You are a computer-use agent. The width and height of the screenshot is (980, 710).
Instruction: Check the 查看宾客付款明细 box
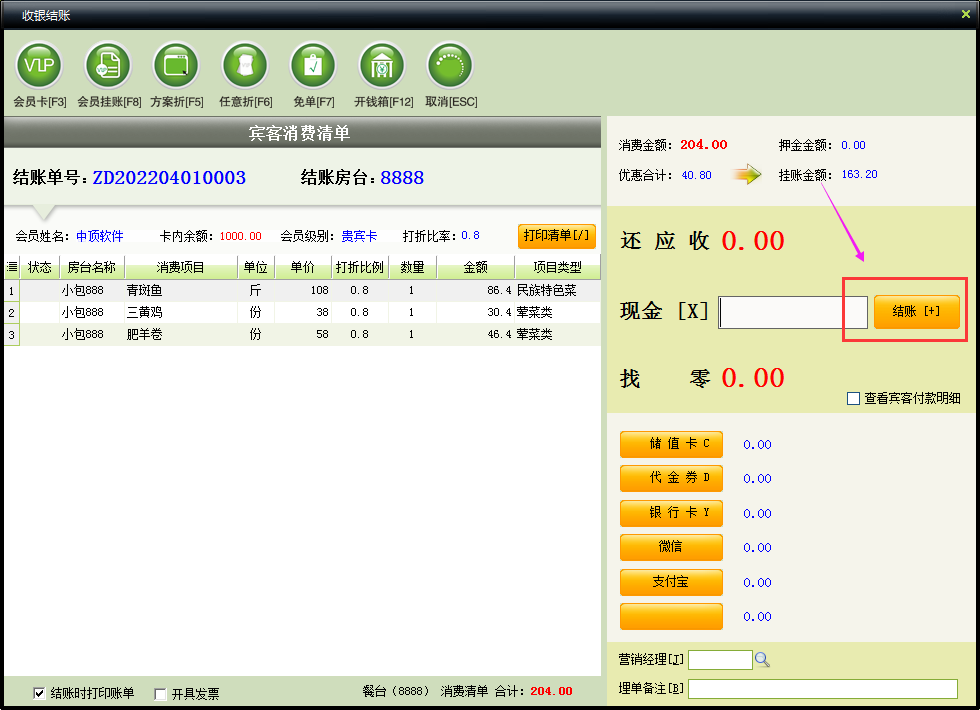(853, 398)
